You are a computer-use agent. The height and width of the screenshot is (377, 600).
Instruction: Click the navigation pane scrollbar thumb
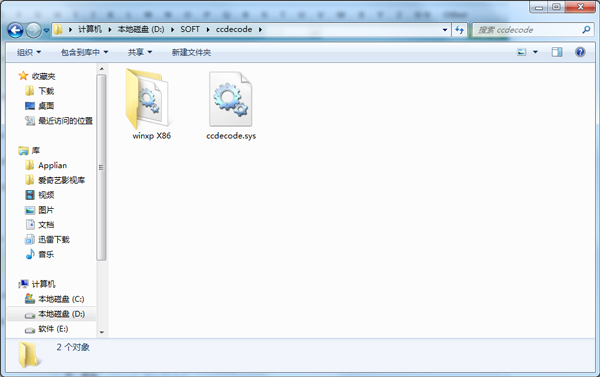[101, 168]
